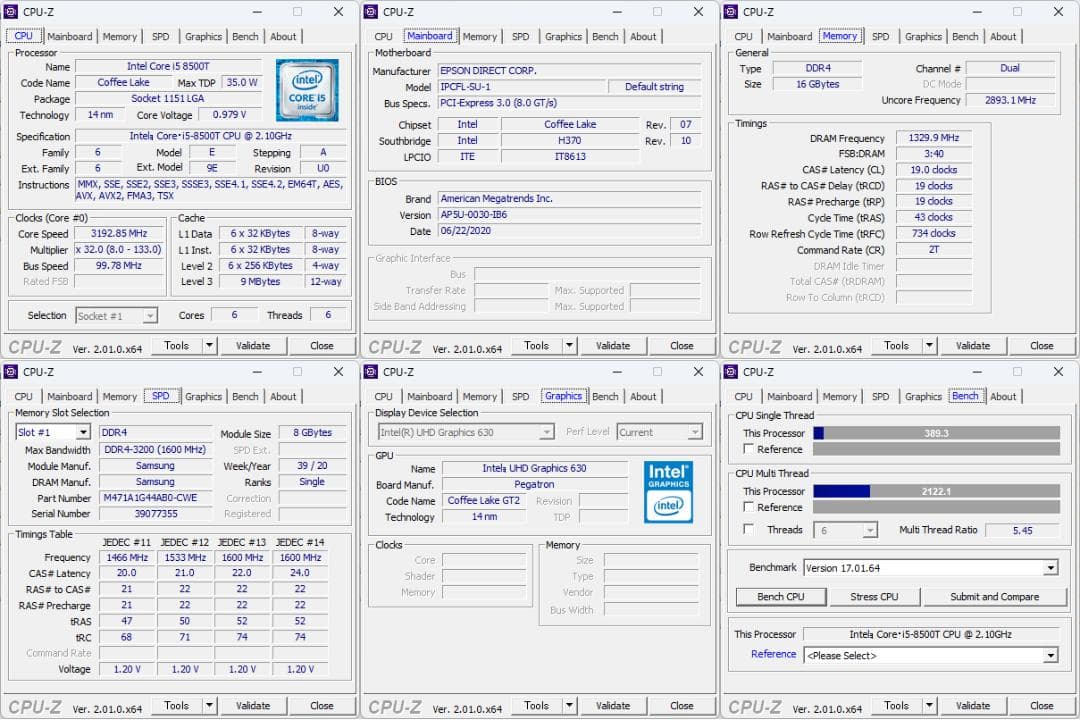
Task: Click the Name field Intel Core i5 8500T
Action: 168,66
